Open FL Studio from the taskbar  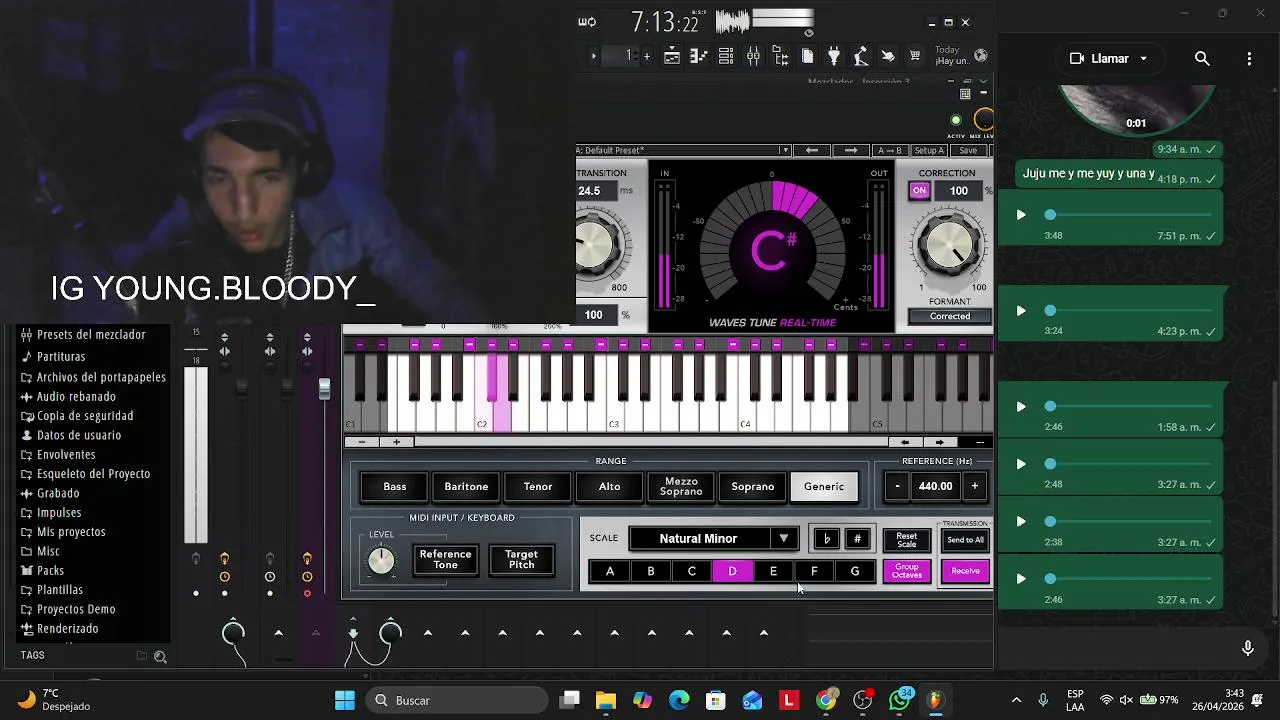click(936, 700)
